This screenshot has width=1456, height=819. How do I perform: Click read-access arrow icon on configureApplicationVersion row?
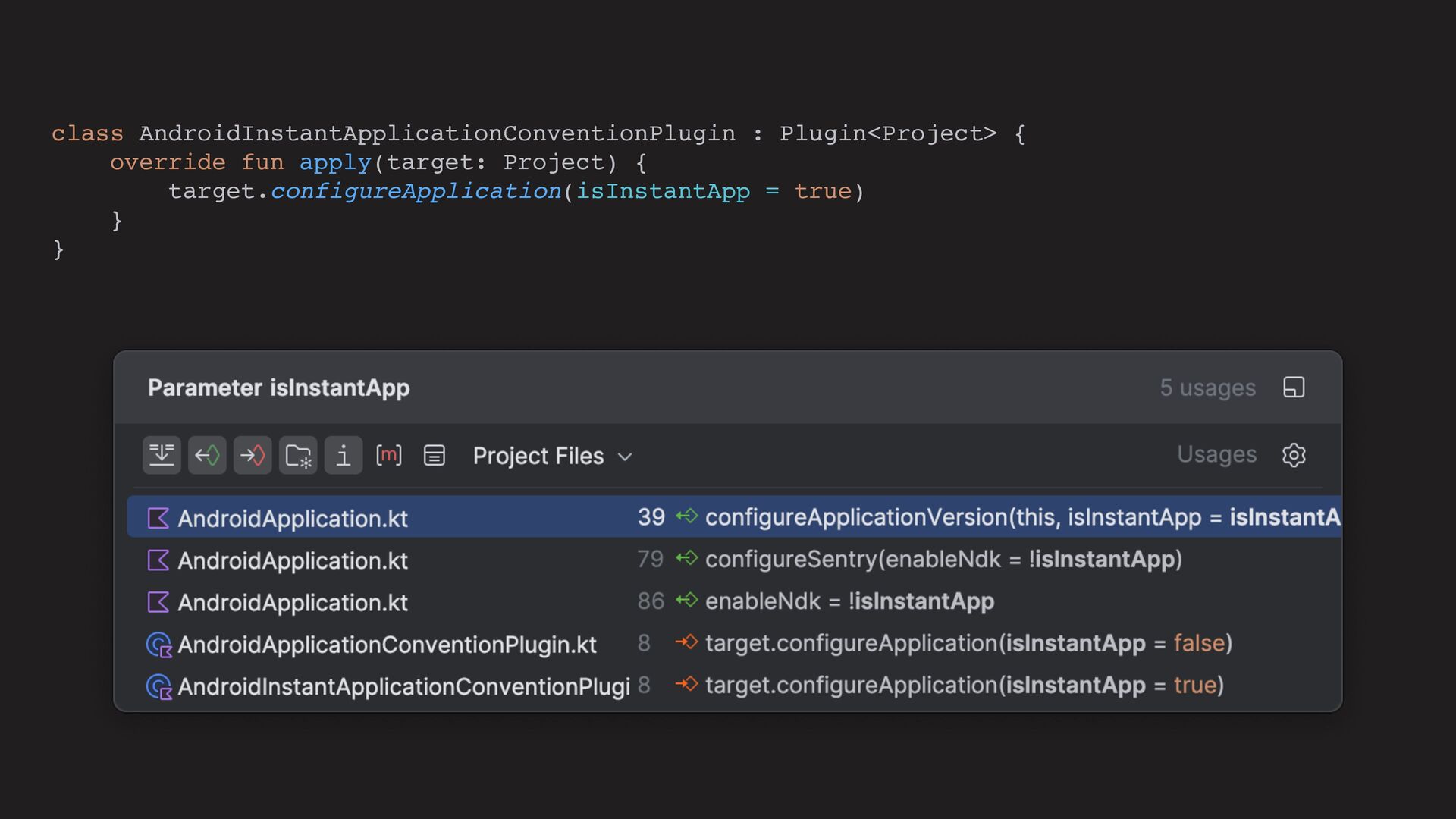(x=686, y=516)
